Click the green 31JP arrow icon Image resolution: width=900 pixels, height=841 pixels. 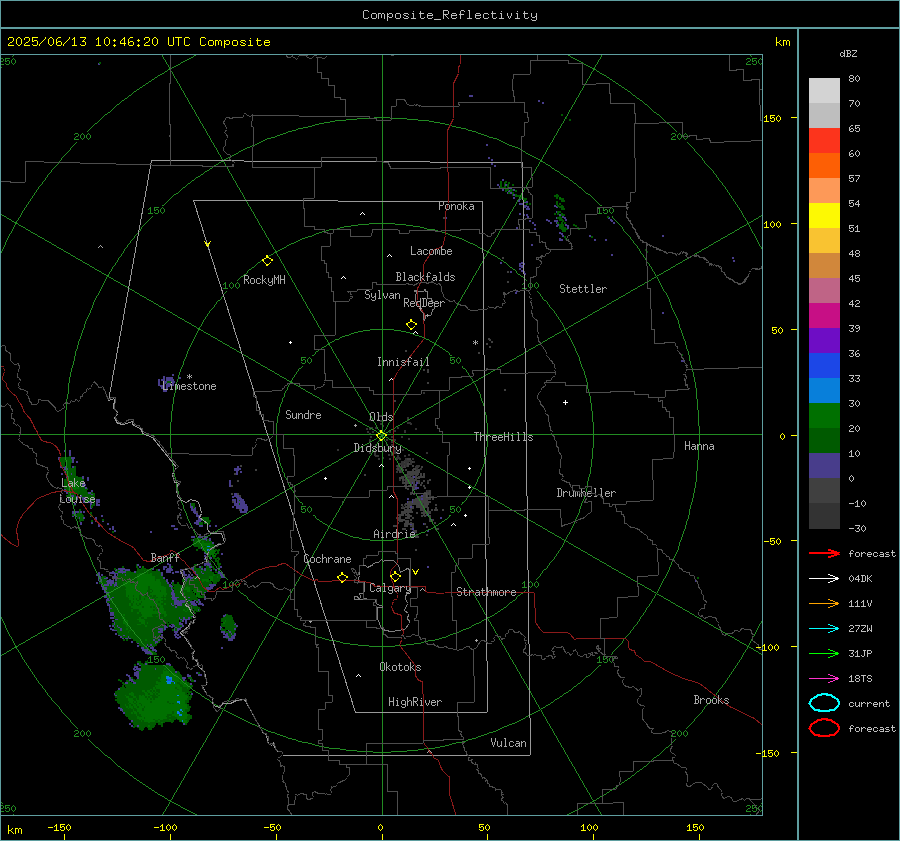tap(824, 653)
